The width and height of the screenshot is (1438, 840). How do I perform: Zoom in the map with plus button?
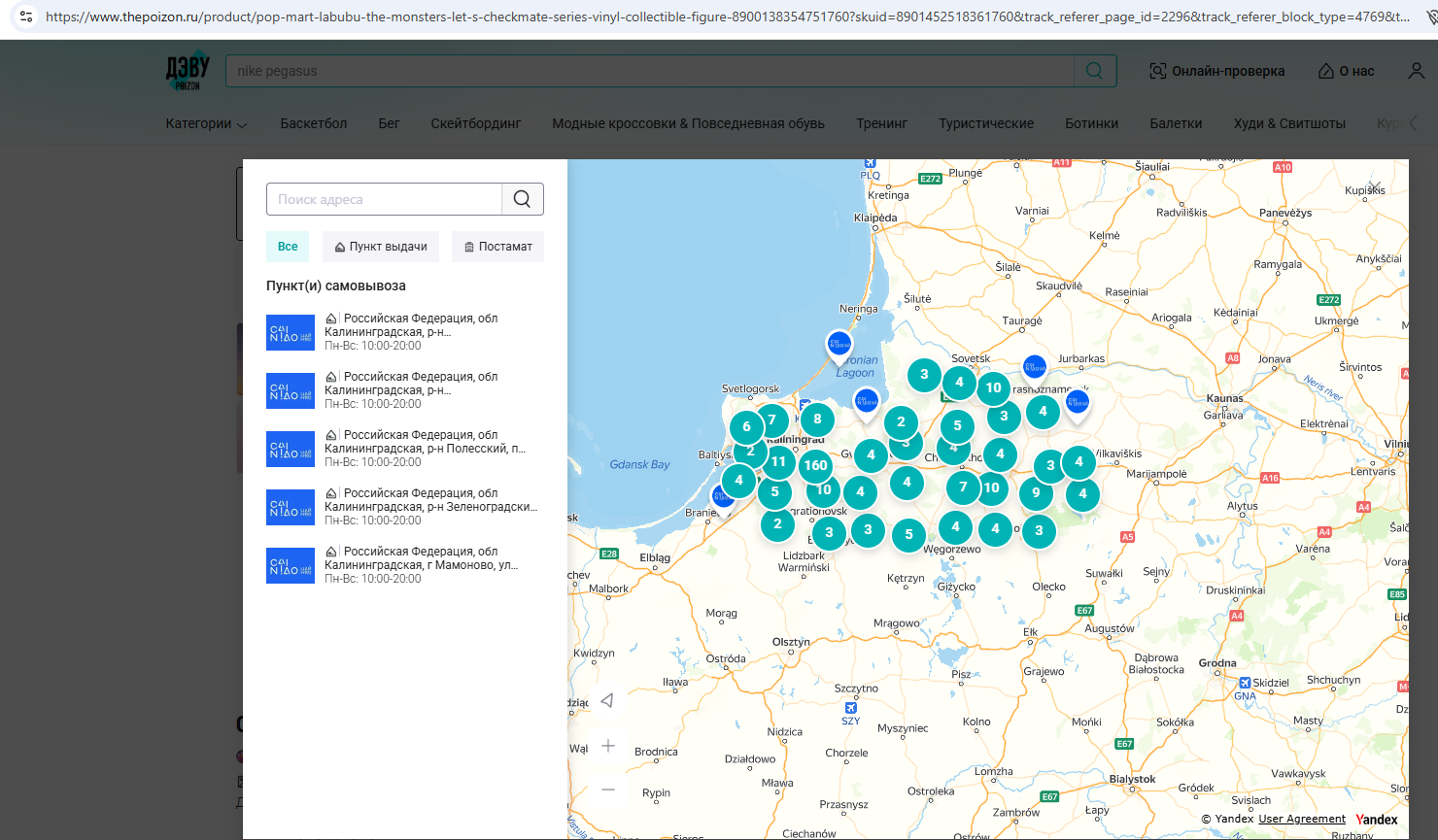click(608, 746)
